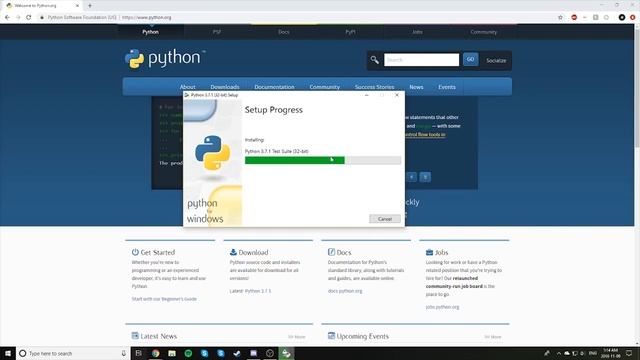This screenshot has width=640, height=360.
Task: Click the browser forward arrow
Action: [x=18, y=18]
